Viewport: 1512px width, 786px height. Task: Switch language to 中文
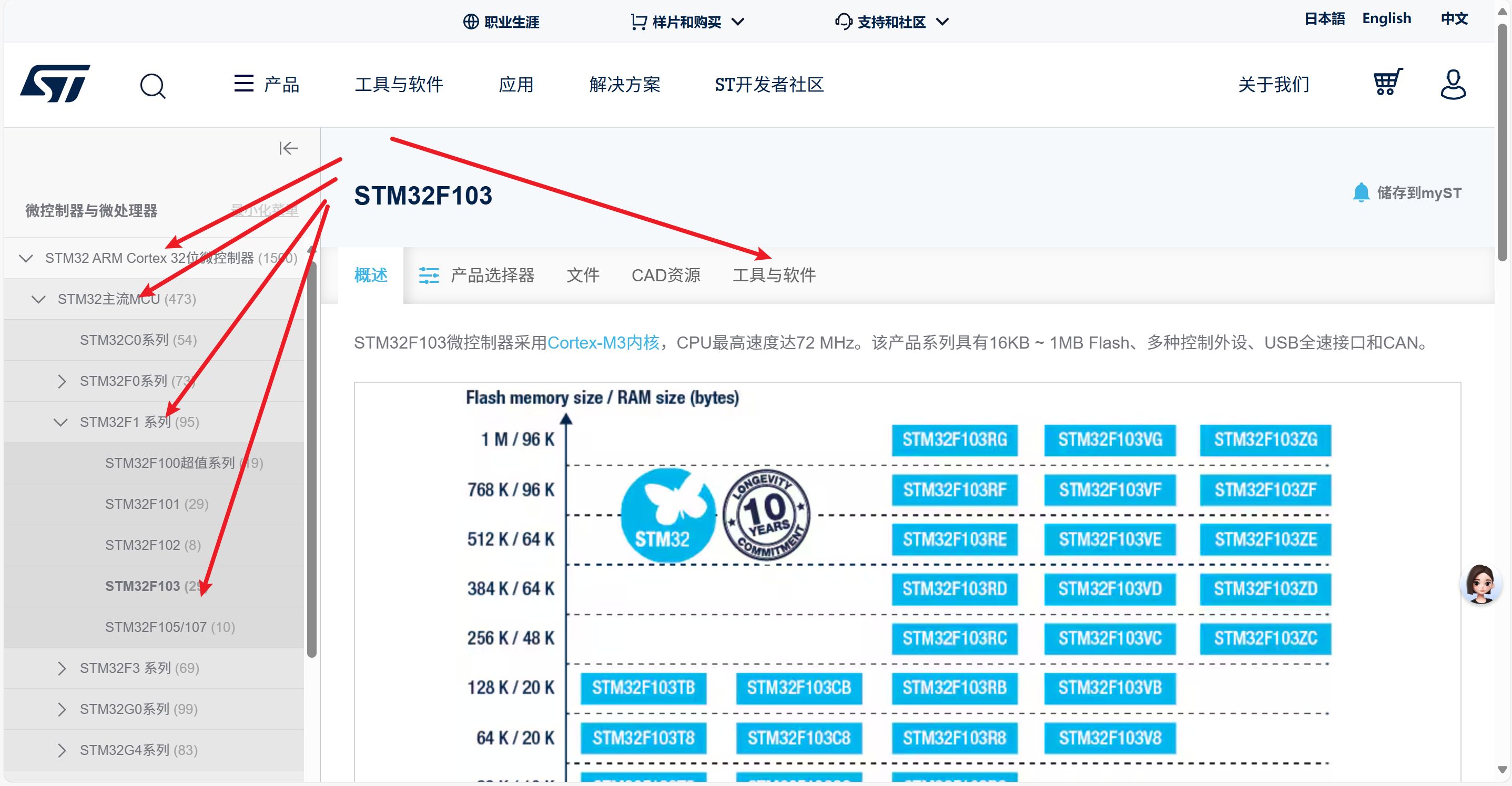1455,18
